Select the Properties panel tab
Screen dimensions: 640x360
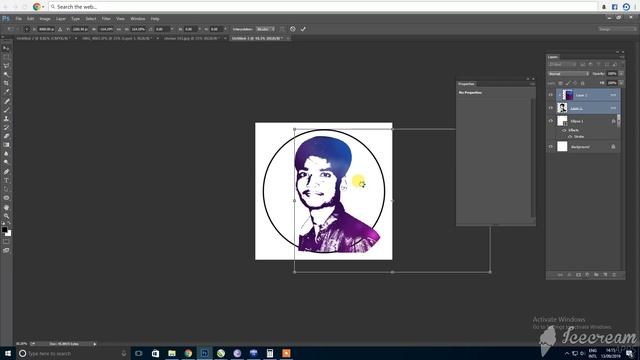coord(466,84)
